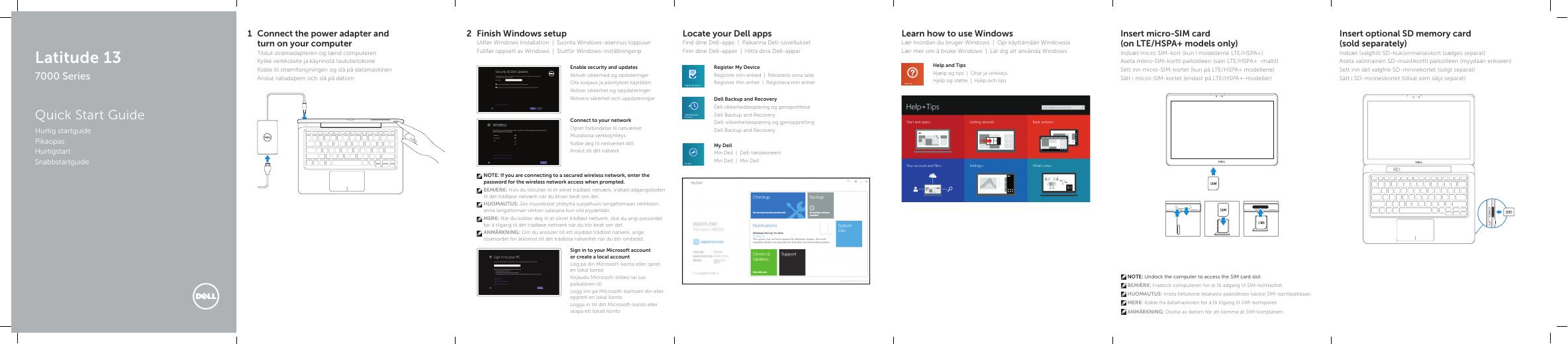Image resolution: width=1568 pixels, height=344 pixels.
Task: Click the "Insert optional SD memory card" heading
Action: click(1405, 33)
